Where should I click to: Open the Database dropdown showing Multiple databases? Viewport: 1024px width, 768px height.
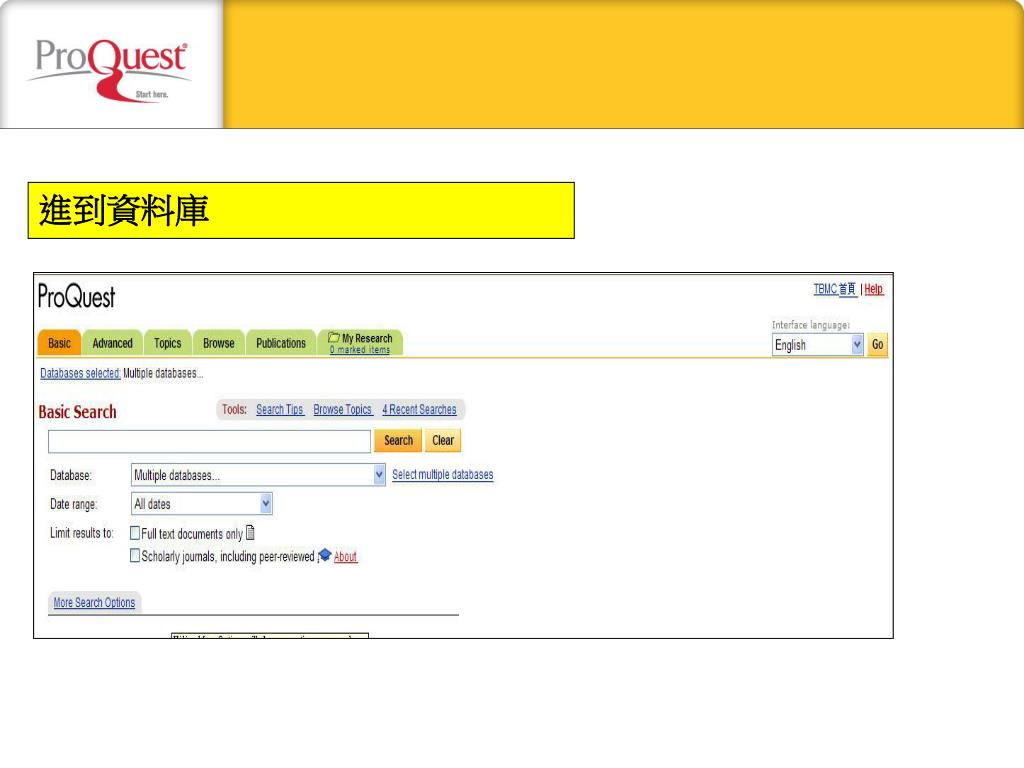(259, 475)
